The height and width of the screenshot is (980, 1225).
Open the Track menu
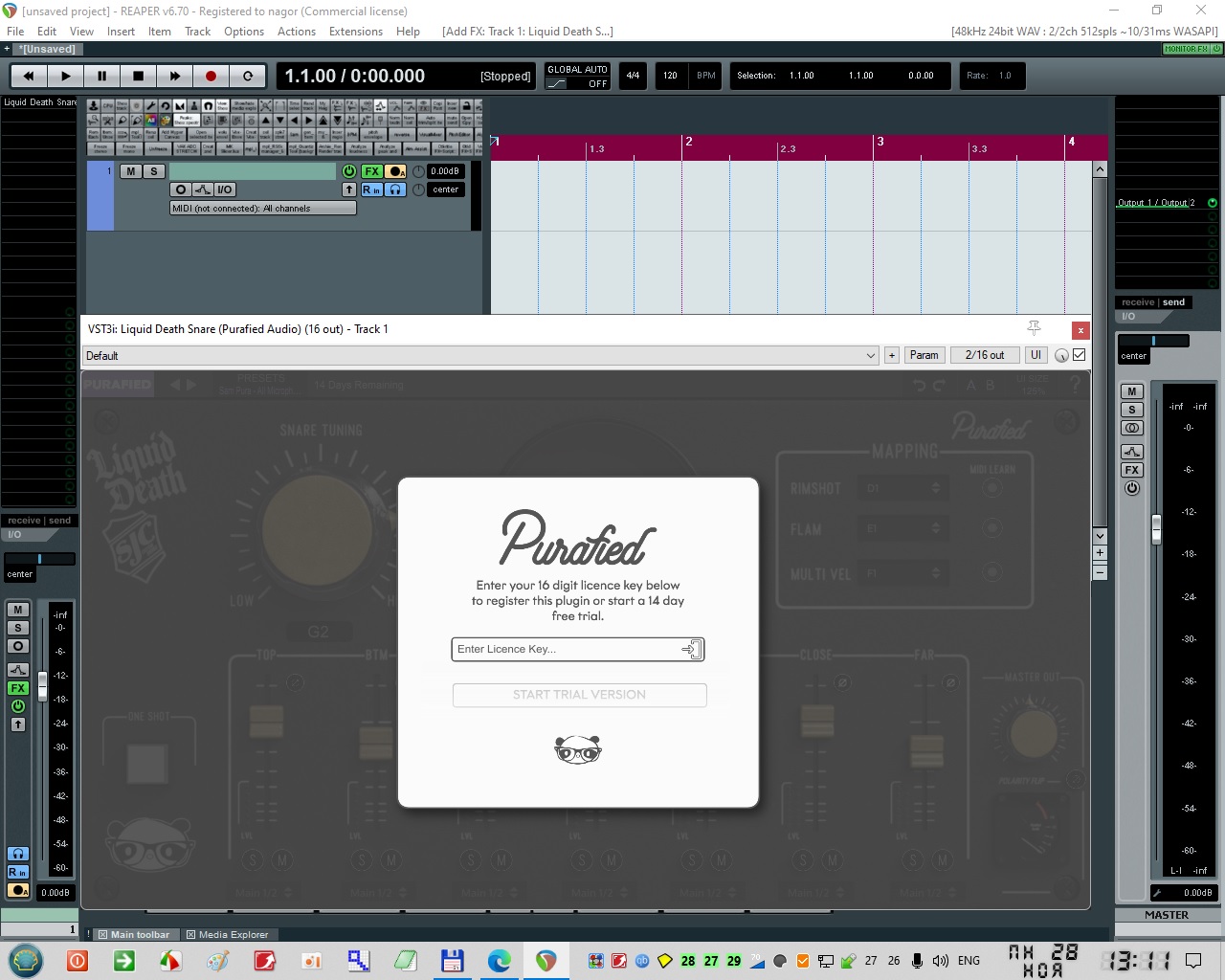(x=197, y=32)
